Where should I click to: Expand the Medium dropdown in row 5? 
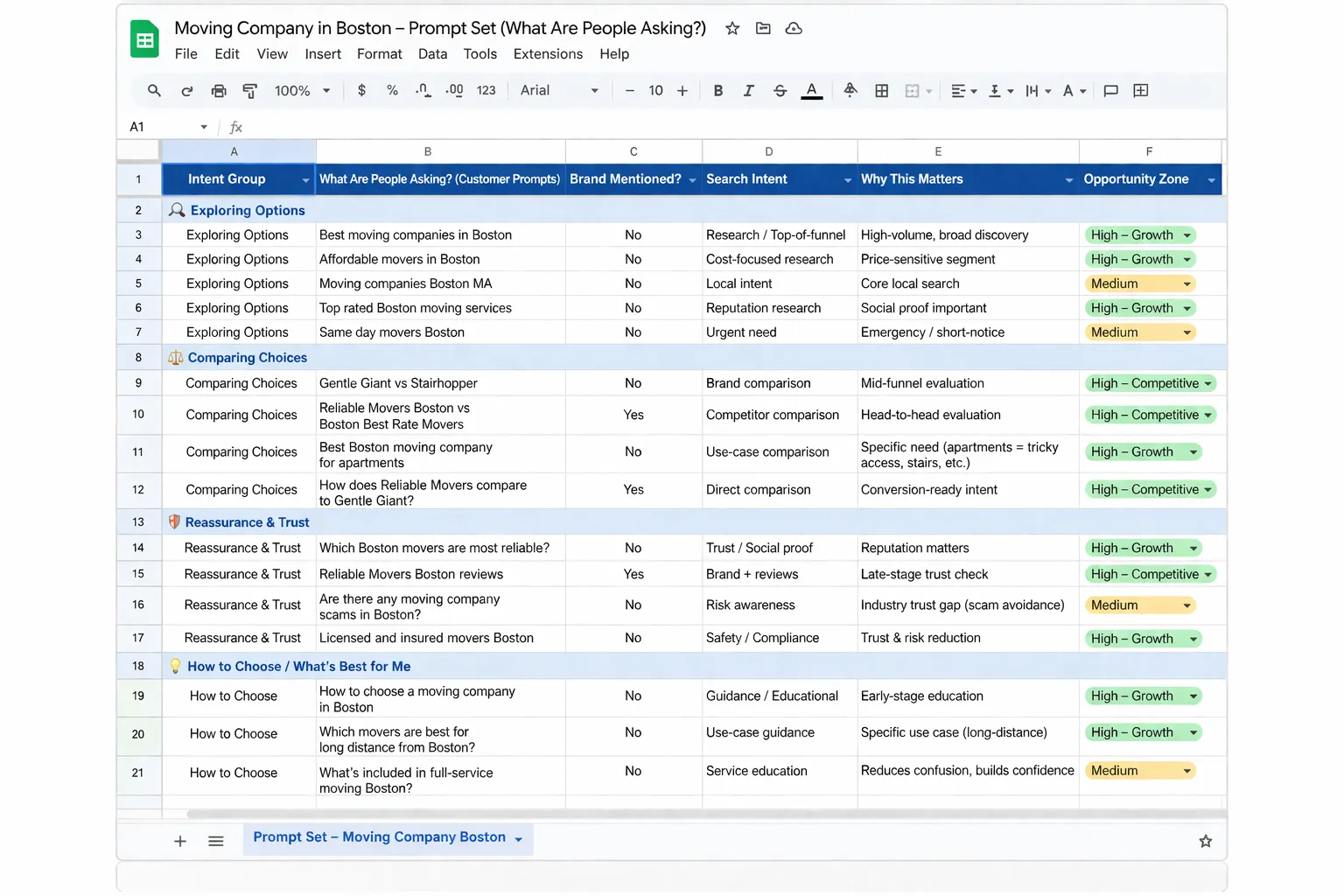tap(1186, 284)
